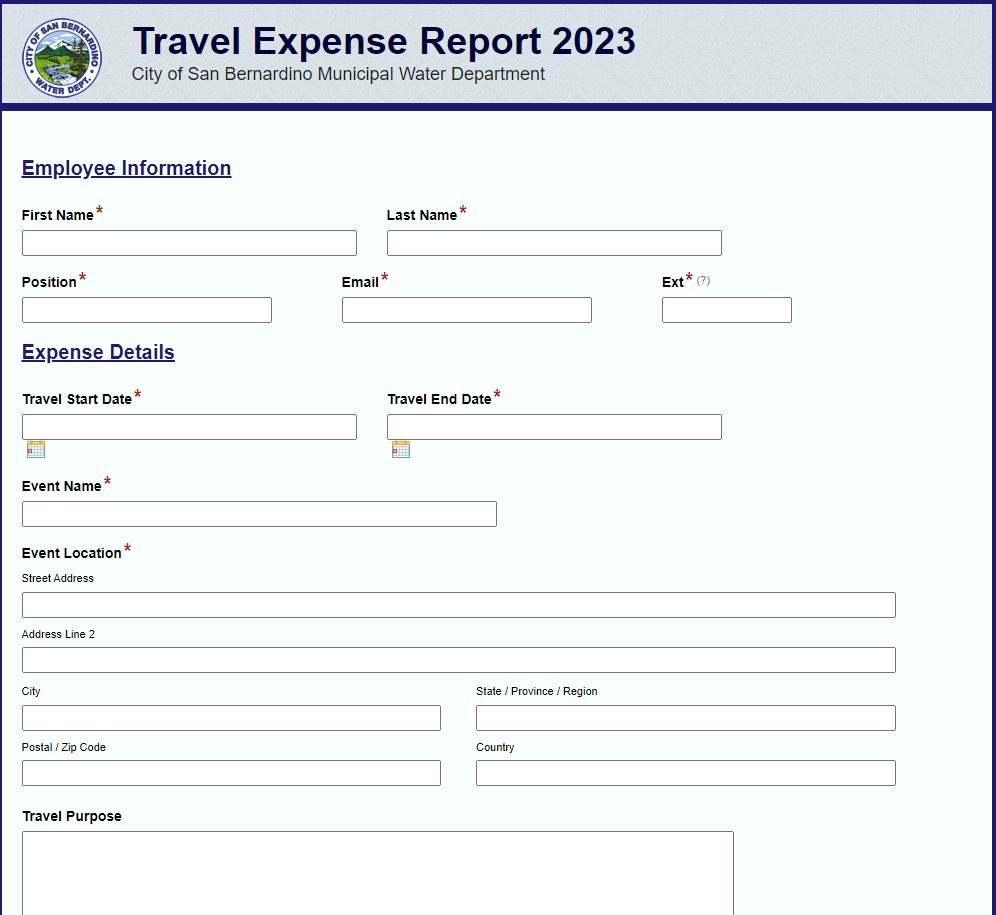Click the State / Province / Region field
Viewport: 996px width, 915px height.
click(x=684, y=717)
